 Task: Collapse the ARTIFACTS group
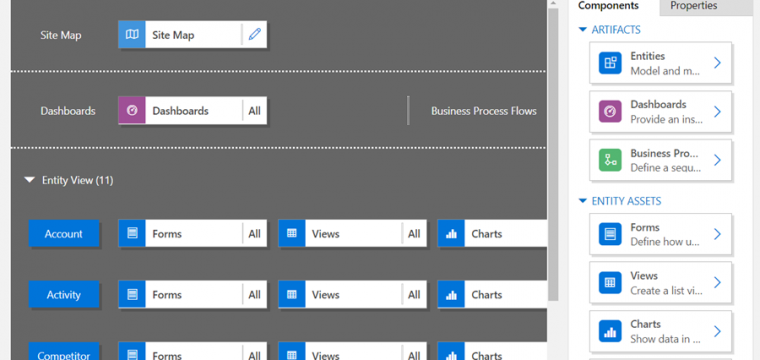pyautogui.click(x=583, y=30)
